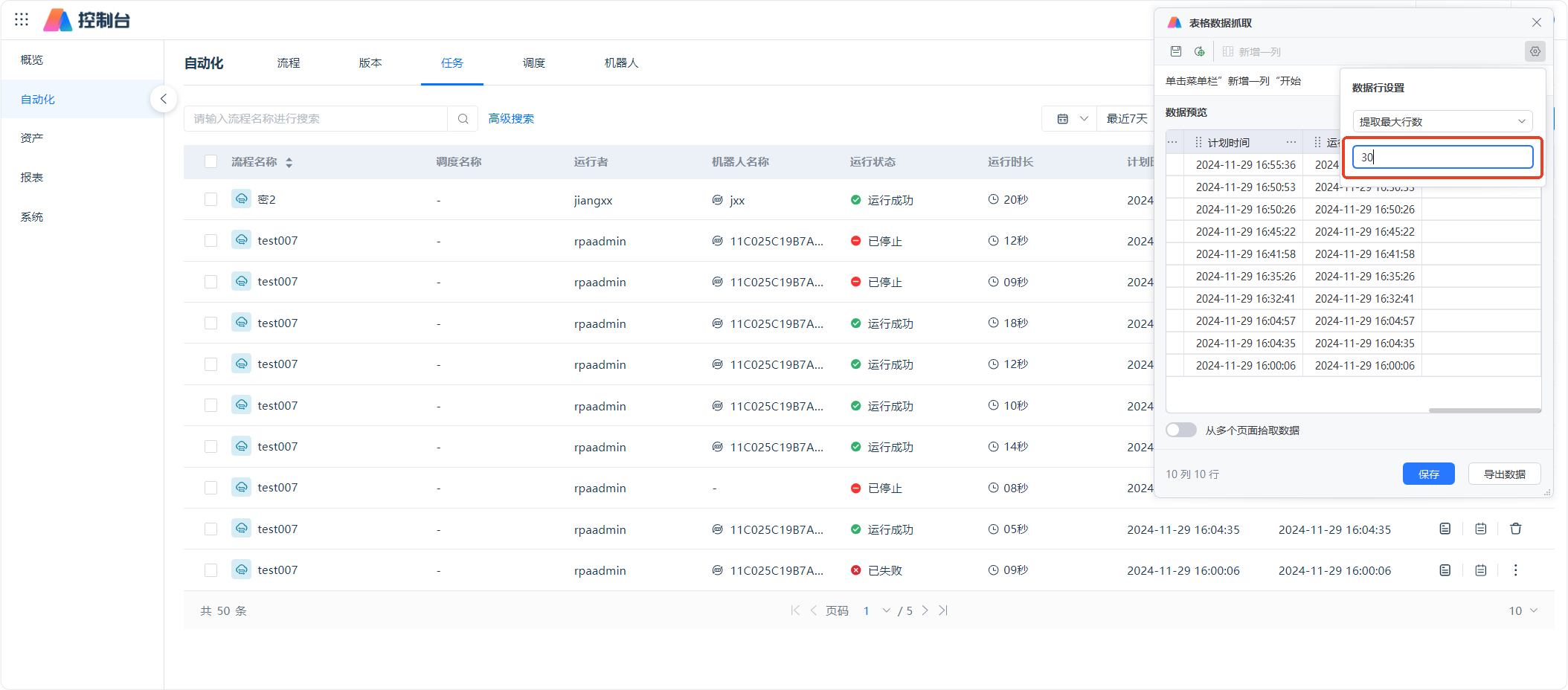The image size is (1568, 690).
Task: Check the test007 row running 08秒
Action: [x=211, y=487]
